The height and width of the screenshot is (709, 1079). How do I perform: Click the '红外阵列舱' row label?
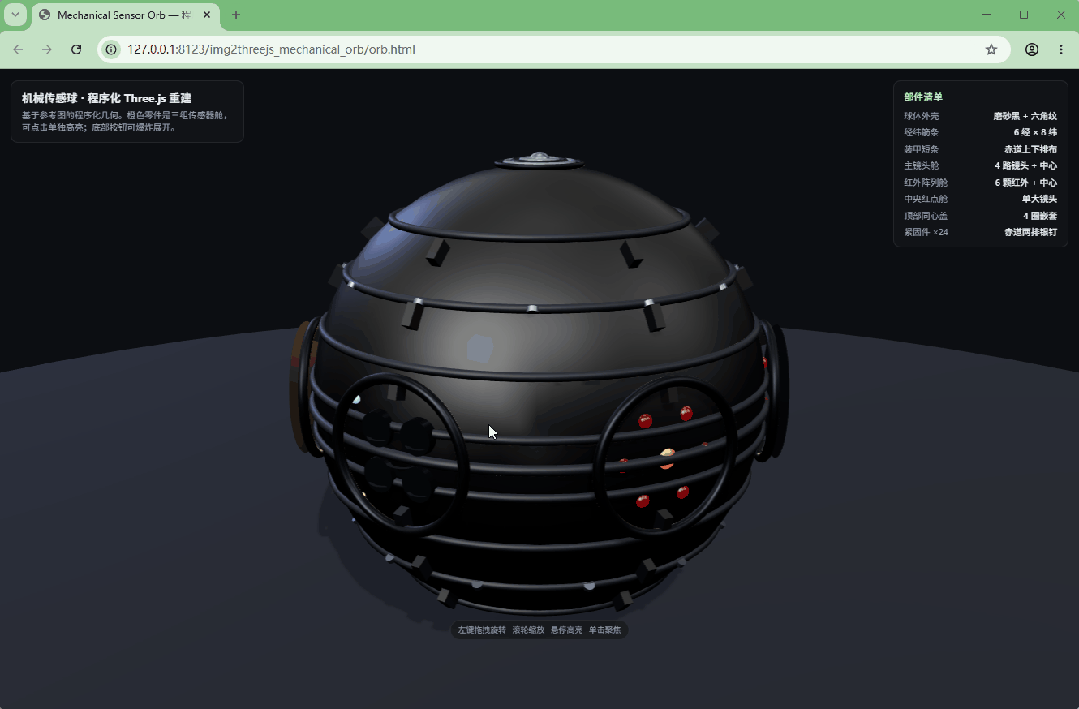[926, 182]
